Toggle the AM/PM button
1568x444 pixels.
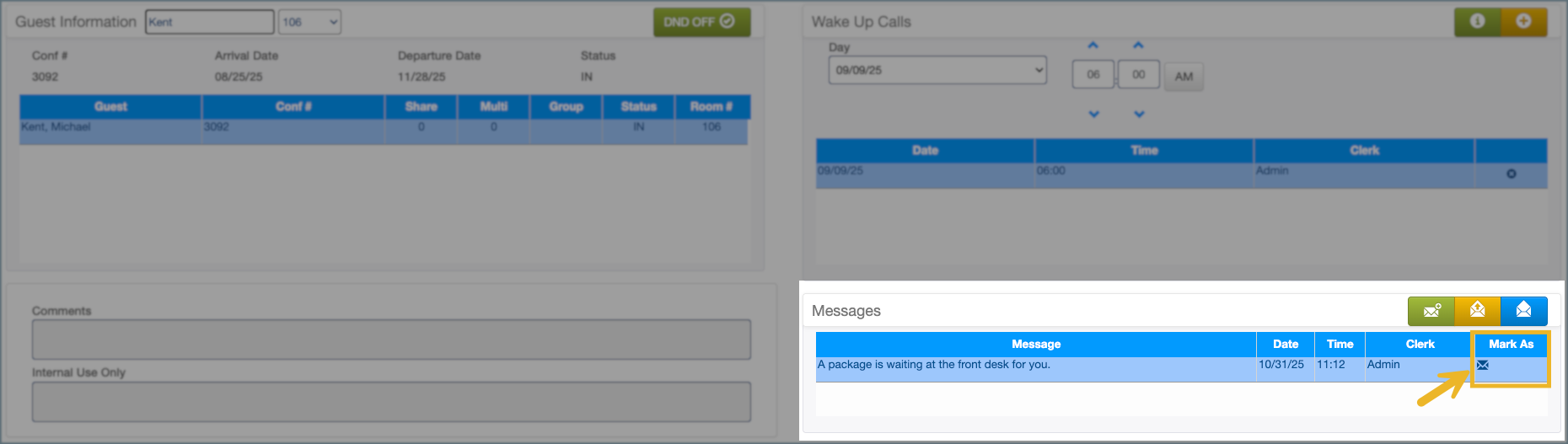1184,77
